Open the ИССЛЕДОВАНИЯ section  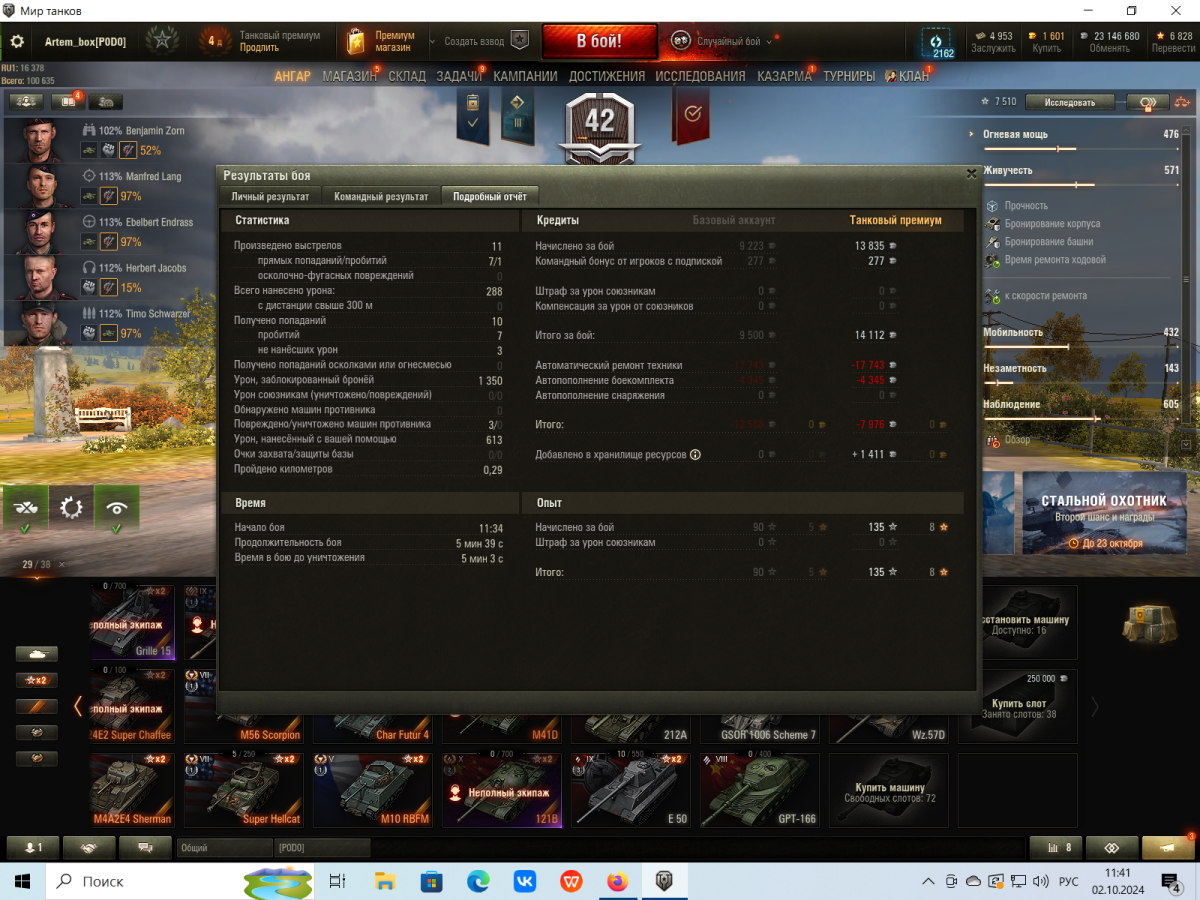click(700, 76)
